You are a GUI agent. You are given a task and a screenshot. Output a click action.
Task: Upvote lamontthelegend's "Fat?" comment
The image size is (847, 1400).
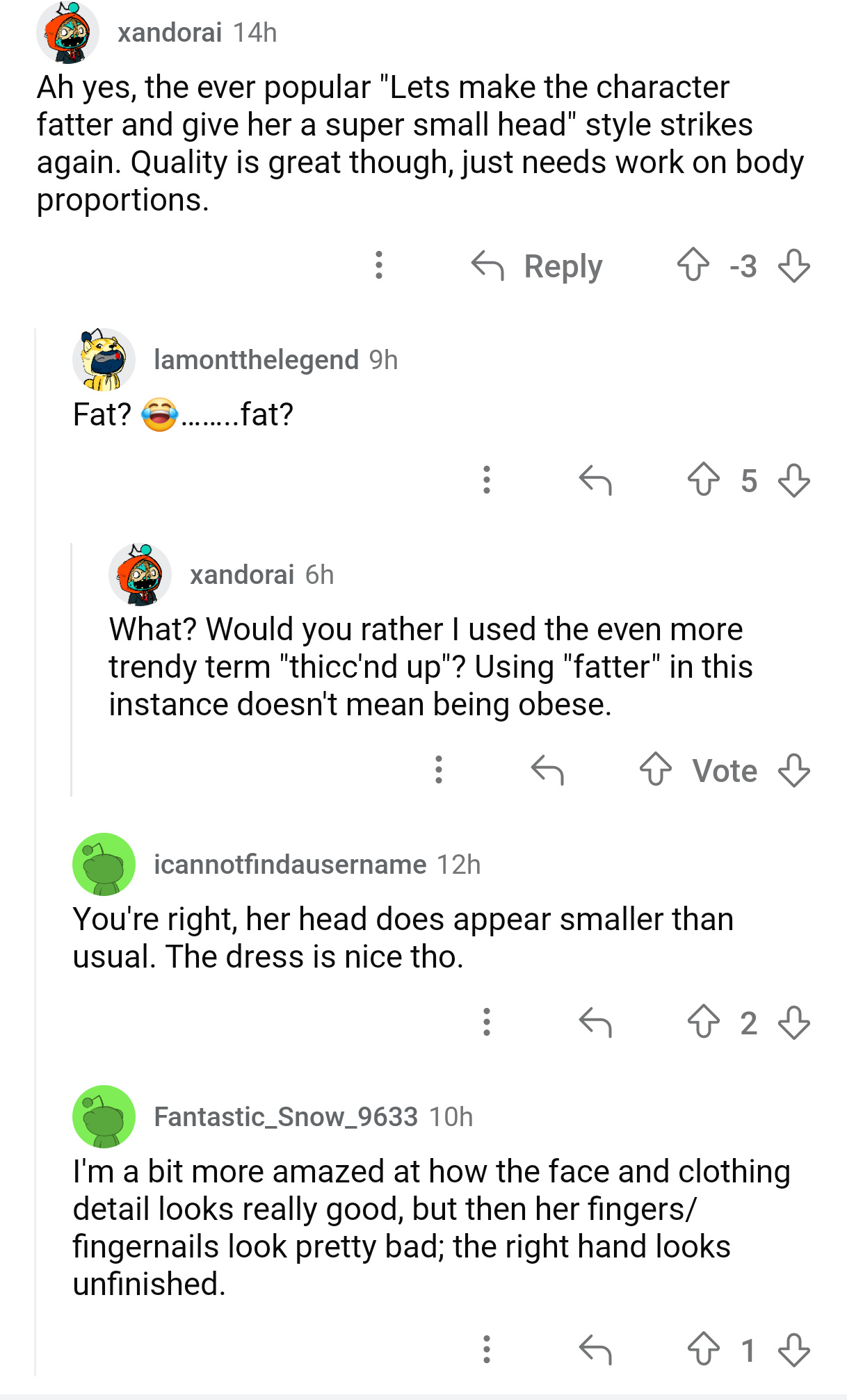(x=703, y=480)
